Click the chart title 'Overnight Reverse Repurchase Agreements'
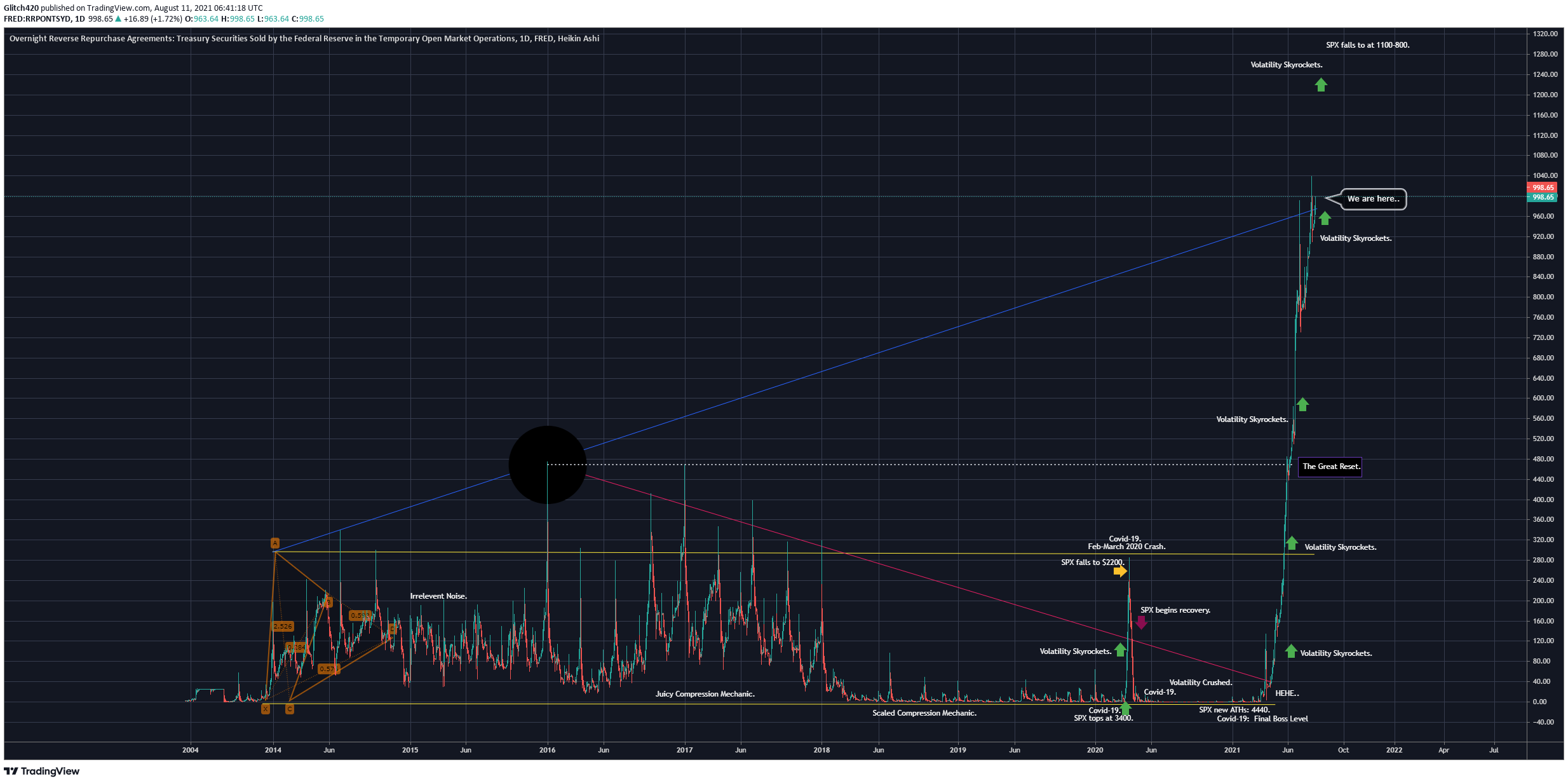 pos(91,39)
